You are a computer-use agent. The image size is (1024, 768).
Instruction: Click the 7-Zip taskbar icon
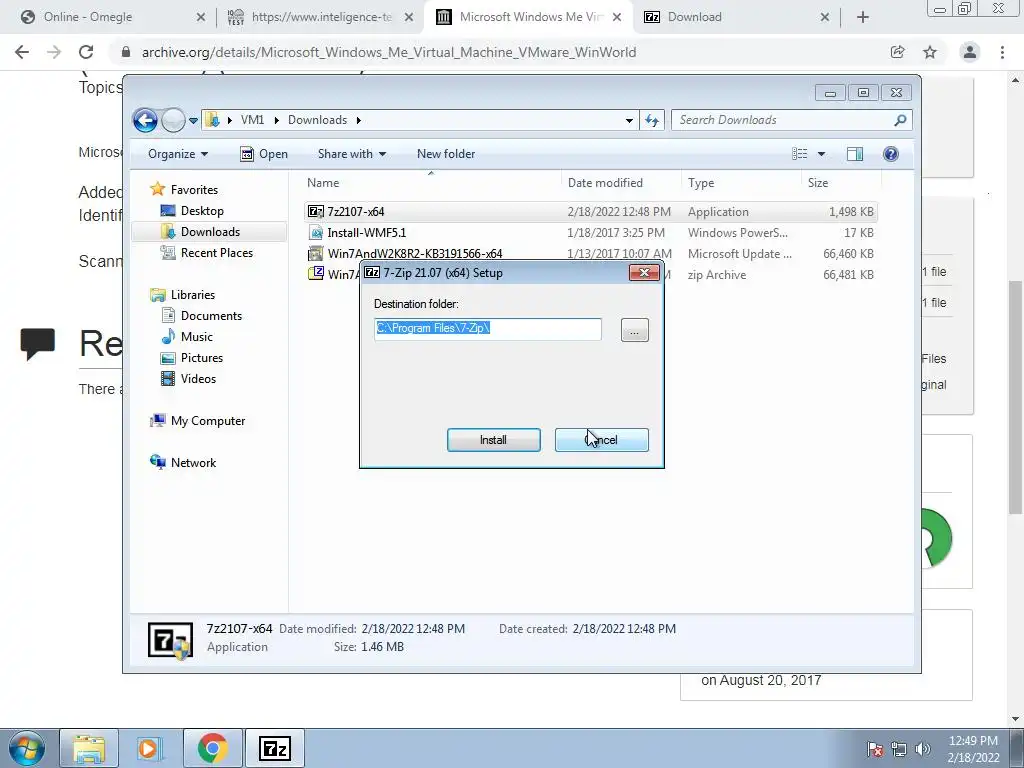274,749
